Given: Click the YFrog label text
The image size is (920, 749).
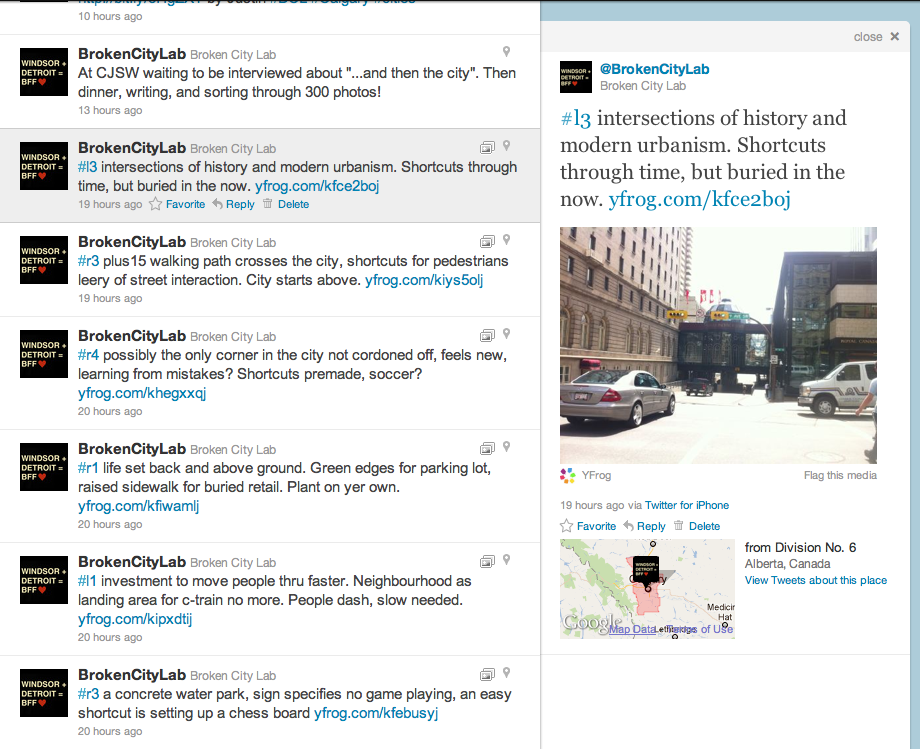Looking at the screenshot, I should click(596, 475).
